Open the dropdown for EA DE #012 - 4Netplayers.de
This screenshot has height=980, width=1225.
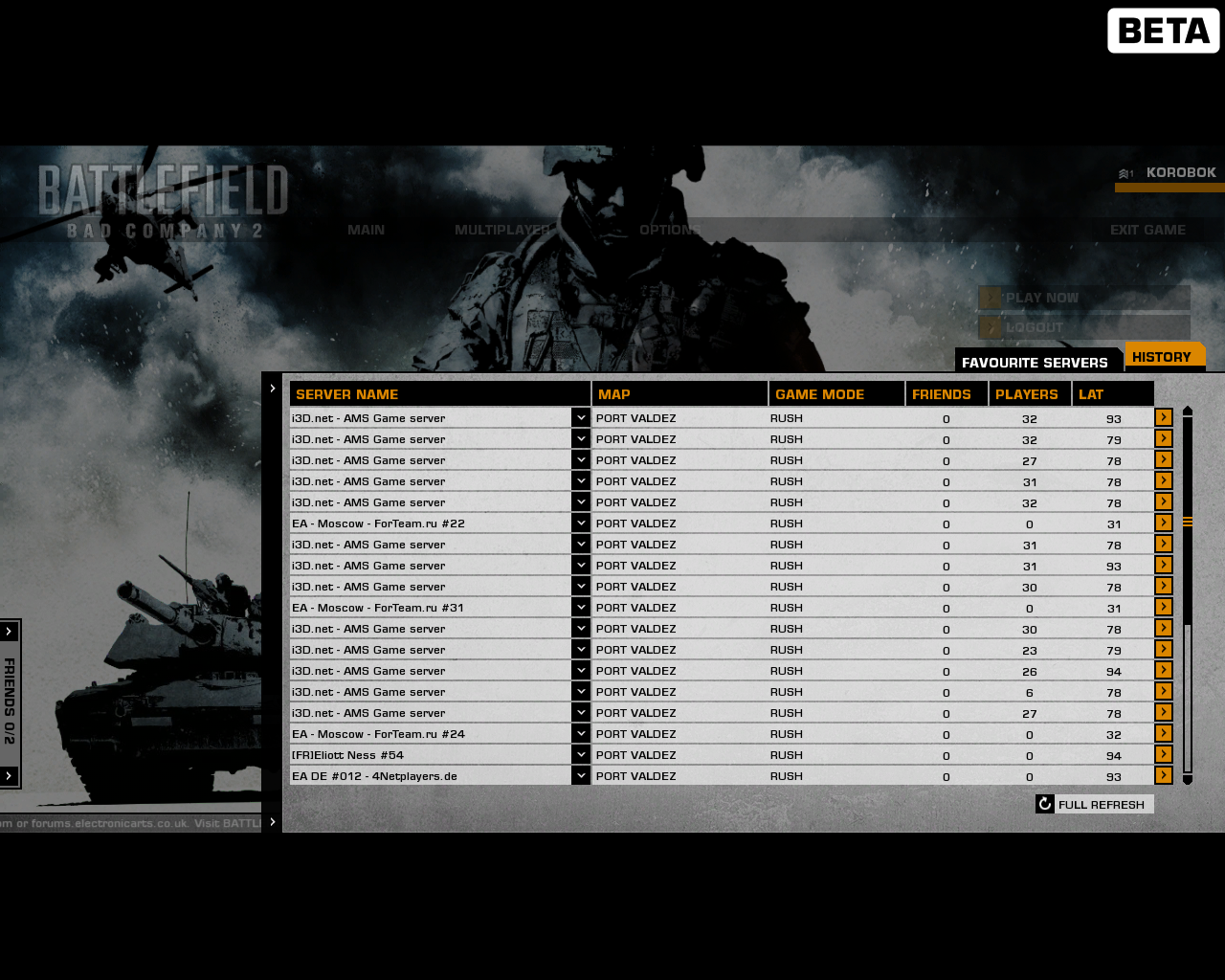point(581,775)
